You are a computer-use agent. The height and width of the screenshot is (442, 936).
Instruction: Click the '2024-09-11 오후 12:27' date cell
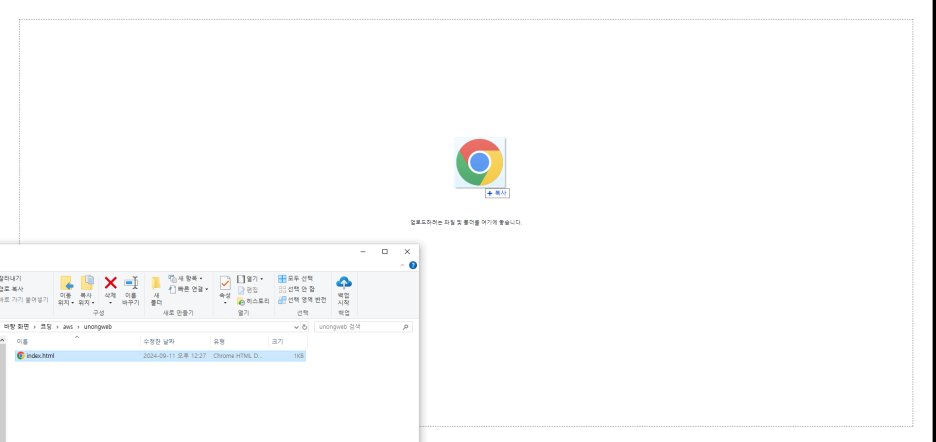click(174, 356)
